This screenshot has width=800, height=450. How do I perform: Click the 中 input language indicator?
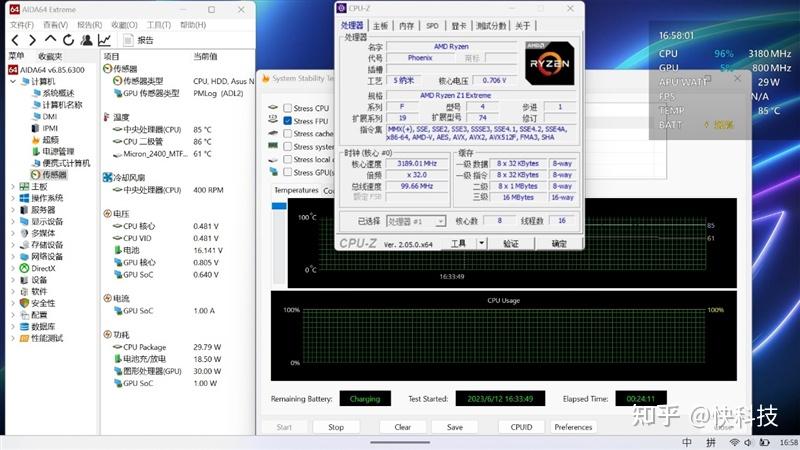tap(687, 442)
